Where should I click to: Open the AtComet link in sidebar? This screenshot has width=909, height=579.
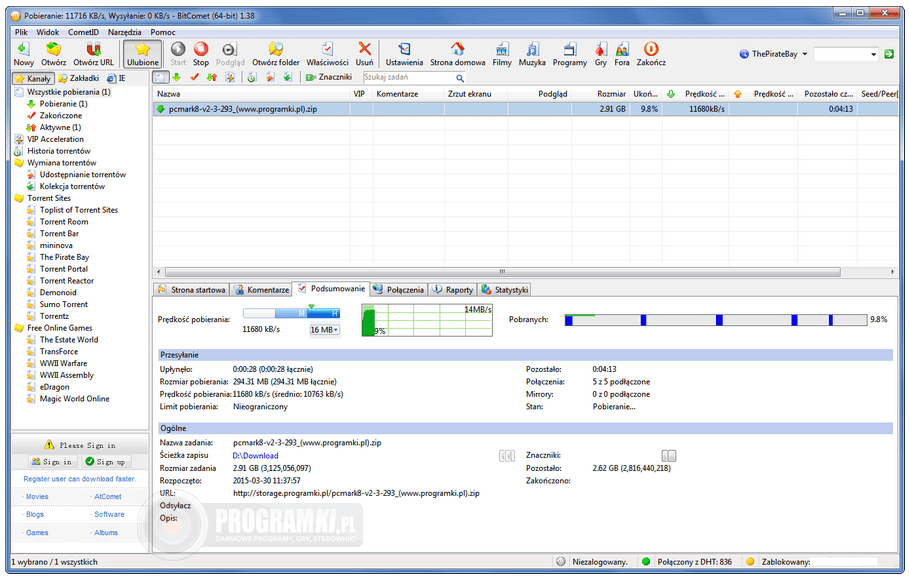[108, 497]
